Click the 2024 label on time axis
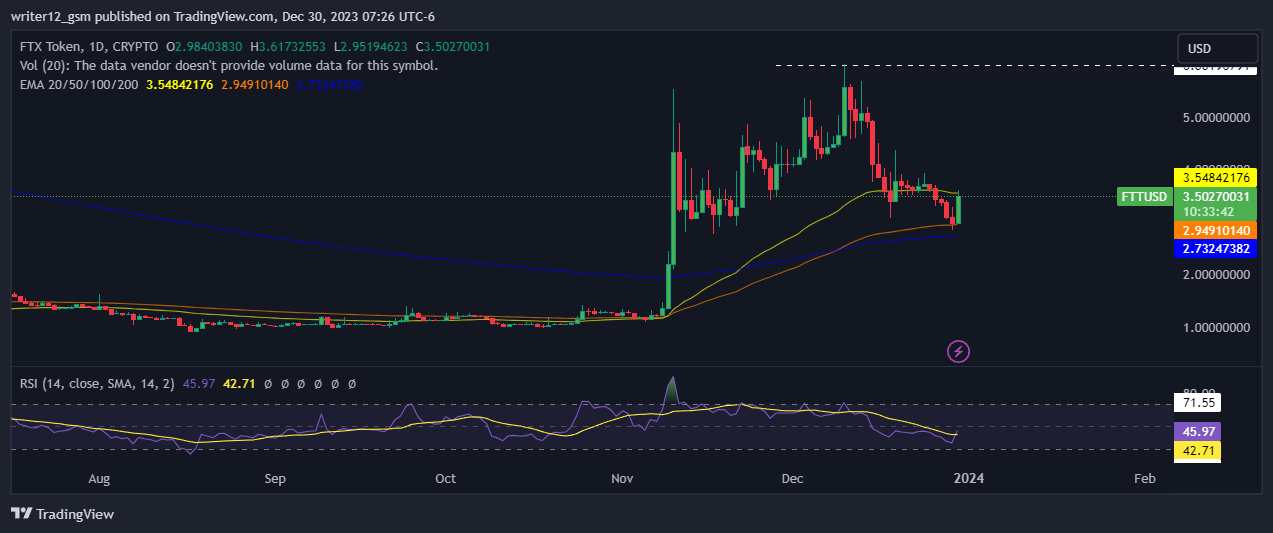 968,479
